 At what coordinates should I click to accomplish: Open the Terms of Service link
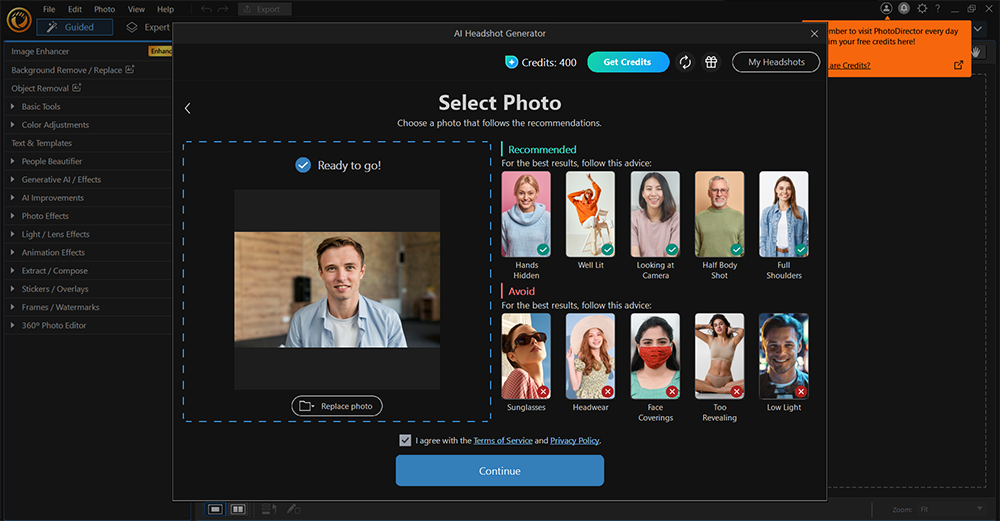pyautogui.click(x=503, y=441)
